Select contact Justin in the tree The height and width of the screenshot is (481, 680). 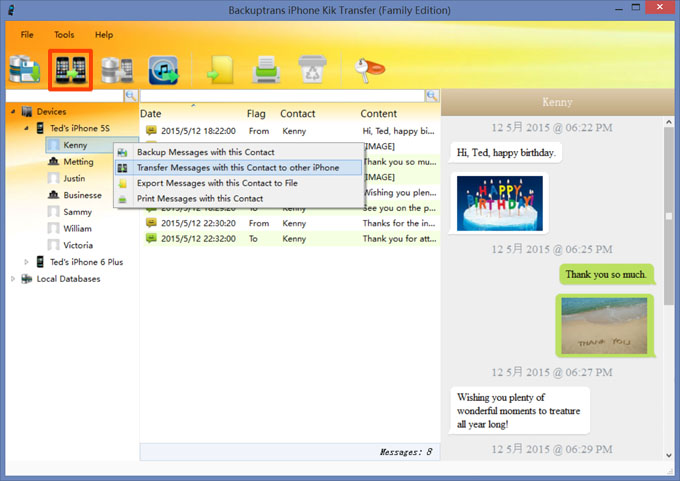point(74,178)
